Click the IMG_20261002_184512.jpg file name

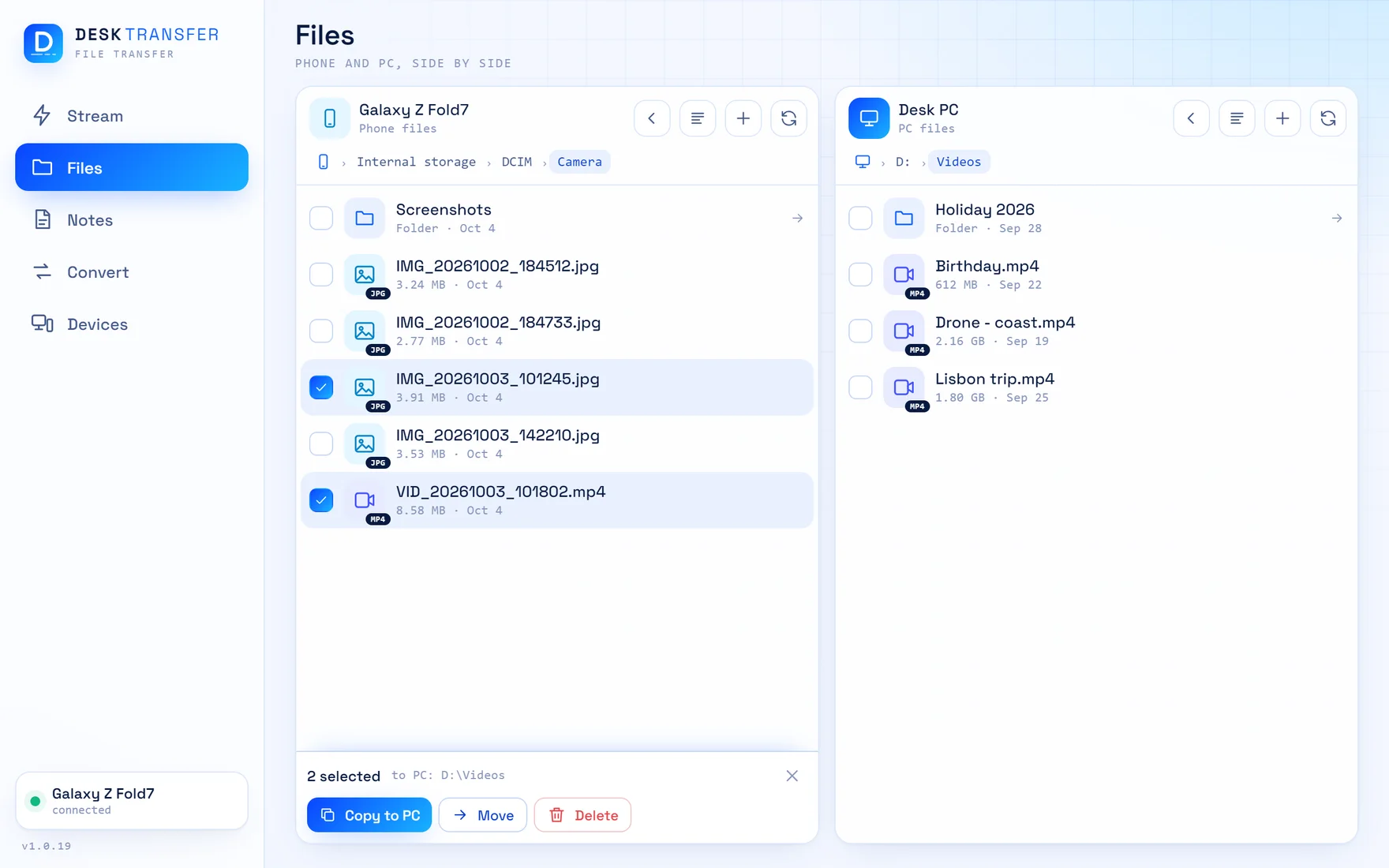pos(497,266)
